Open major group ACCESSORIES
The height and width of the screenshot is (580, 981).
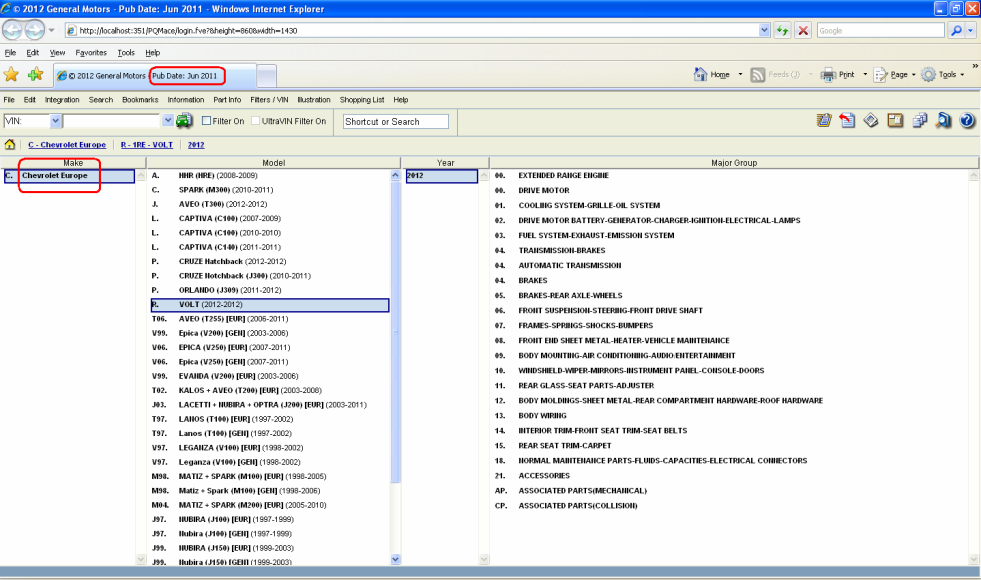pyautogui.click(x=544, y=476)
